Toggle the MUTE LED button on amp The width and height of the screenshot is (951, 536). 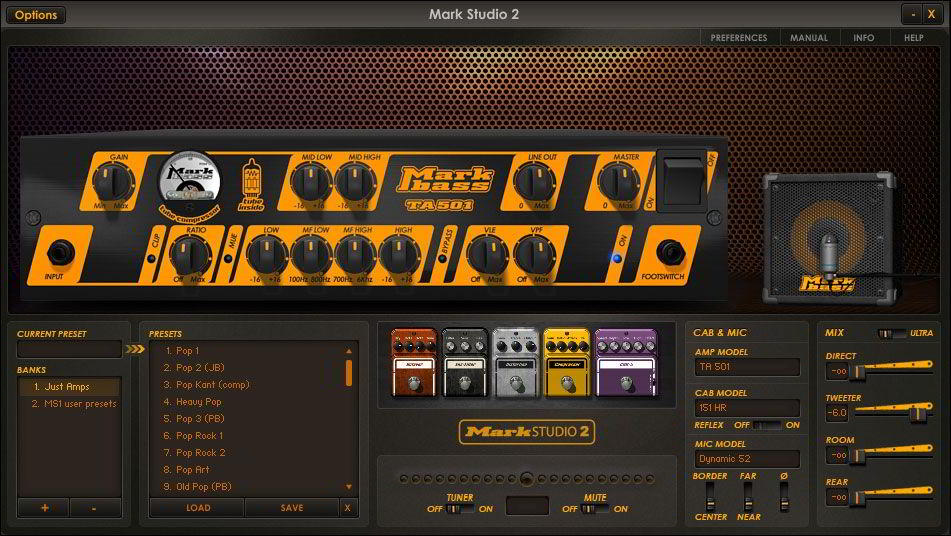click(x=228, y=258)
